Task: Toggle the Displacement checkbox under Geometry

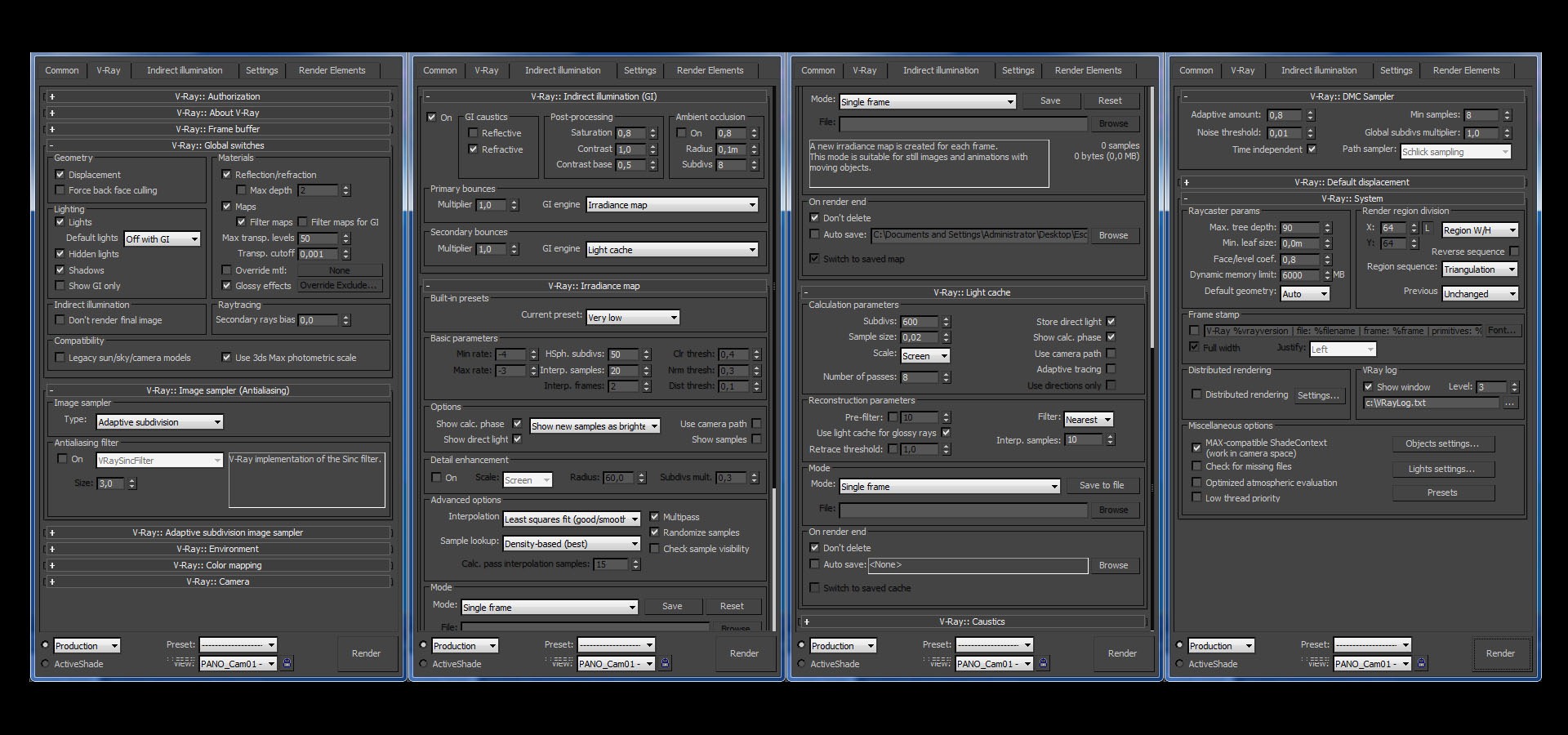Action: (60, 175)
